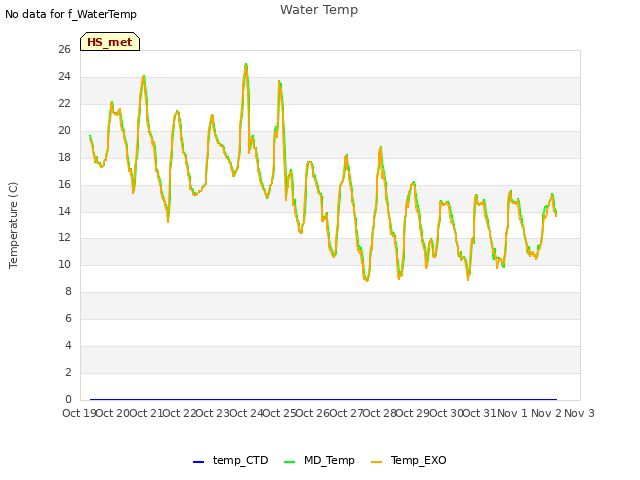Click the green MD_Temp legend swatch

pos(289,462)
